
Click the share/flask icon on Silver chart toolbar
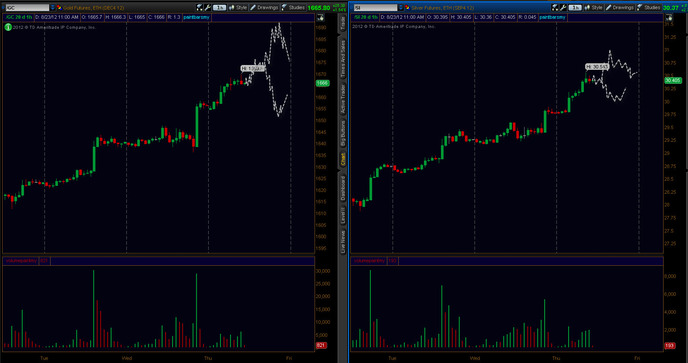pos(555,8)
